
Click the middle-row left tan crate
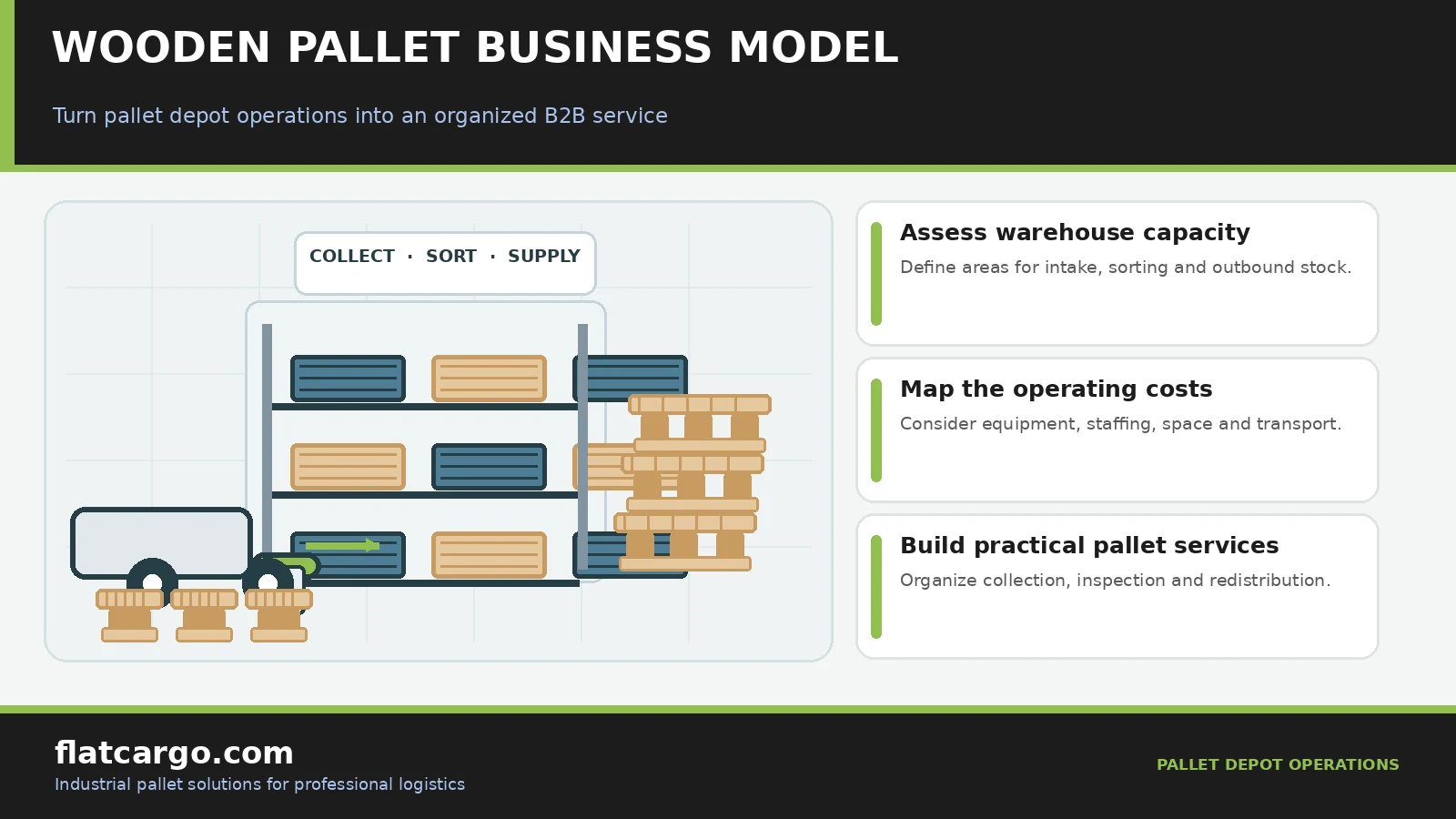coord(348,467)
